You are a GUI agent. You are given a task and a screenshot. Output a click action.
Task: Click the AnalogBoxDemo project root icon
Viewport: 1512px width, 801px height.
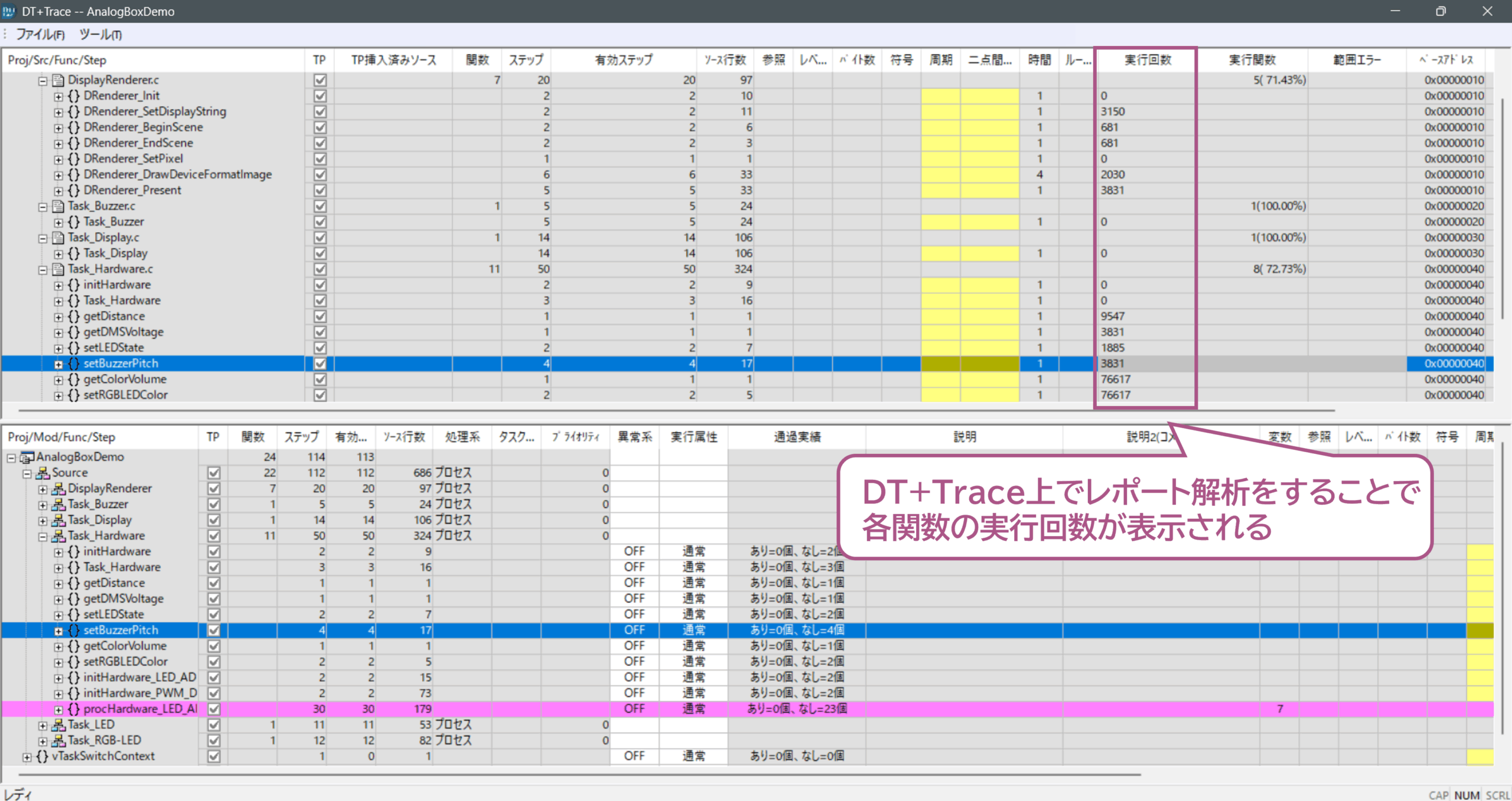click(27, 457)
